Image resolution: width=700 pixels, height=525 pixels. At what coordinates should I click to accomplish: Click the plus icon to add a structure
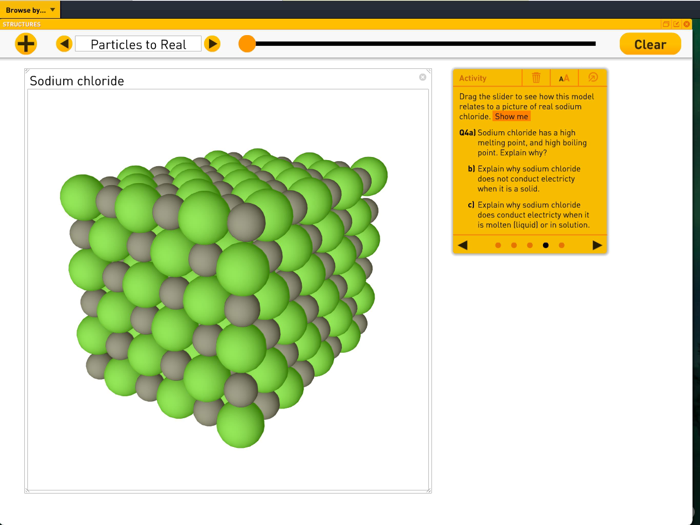pos(25,44)
